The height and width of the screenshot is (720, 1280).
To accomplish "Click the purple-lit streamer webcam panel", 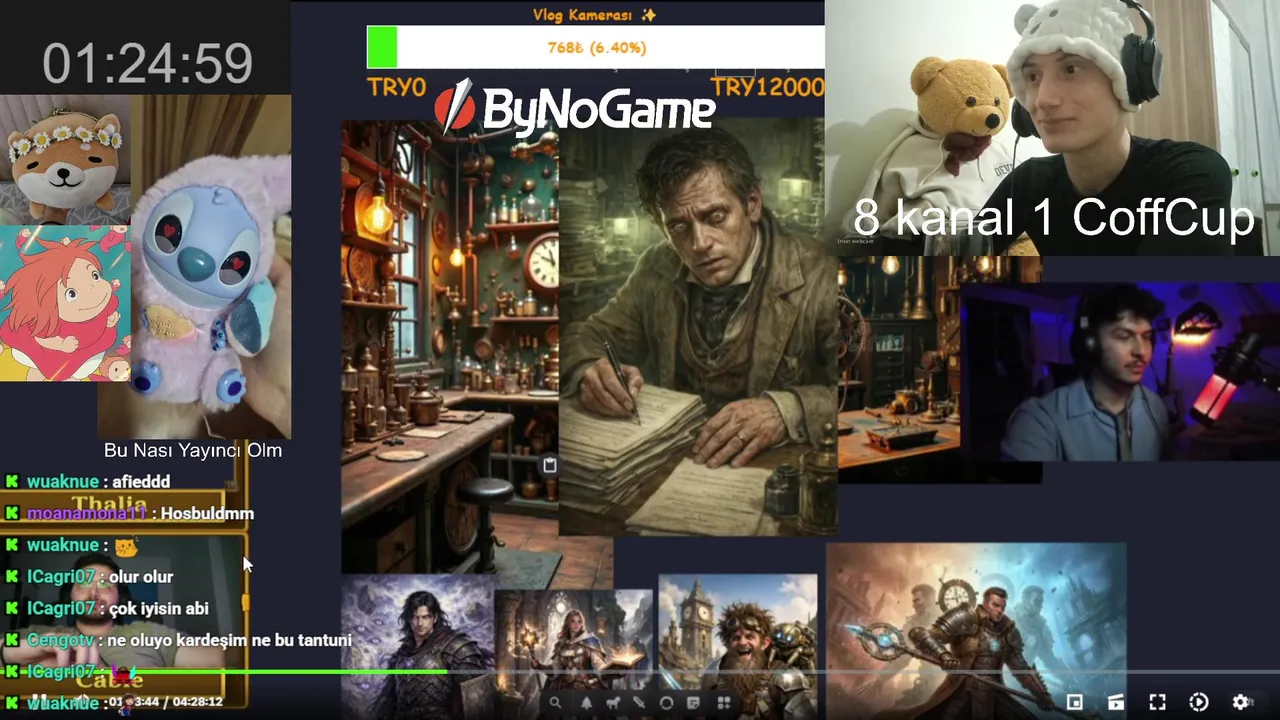I will (1120, 372).
